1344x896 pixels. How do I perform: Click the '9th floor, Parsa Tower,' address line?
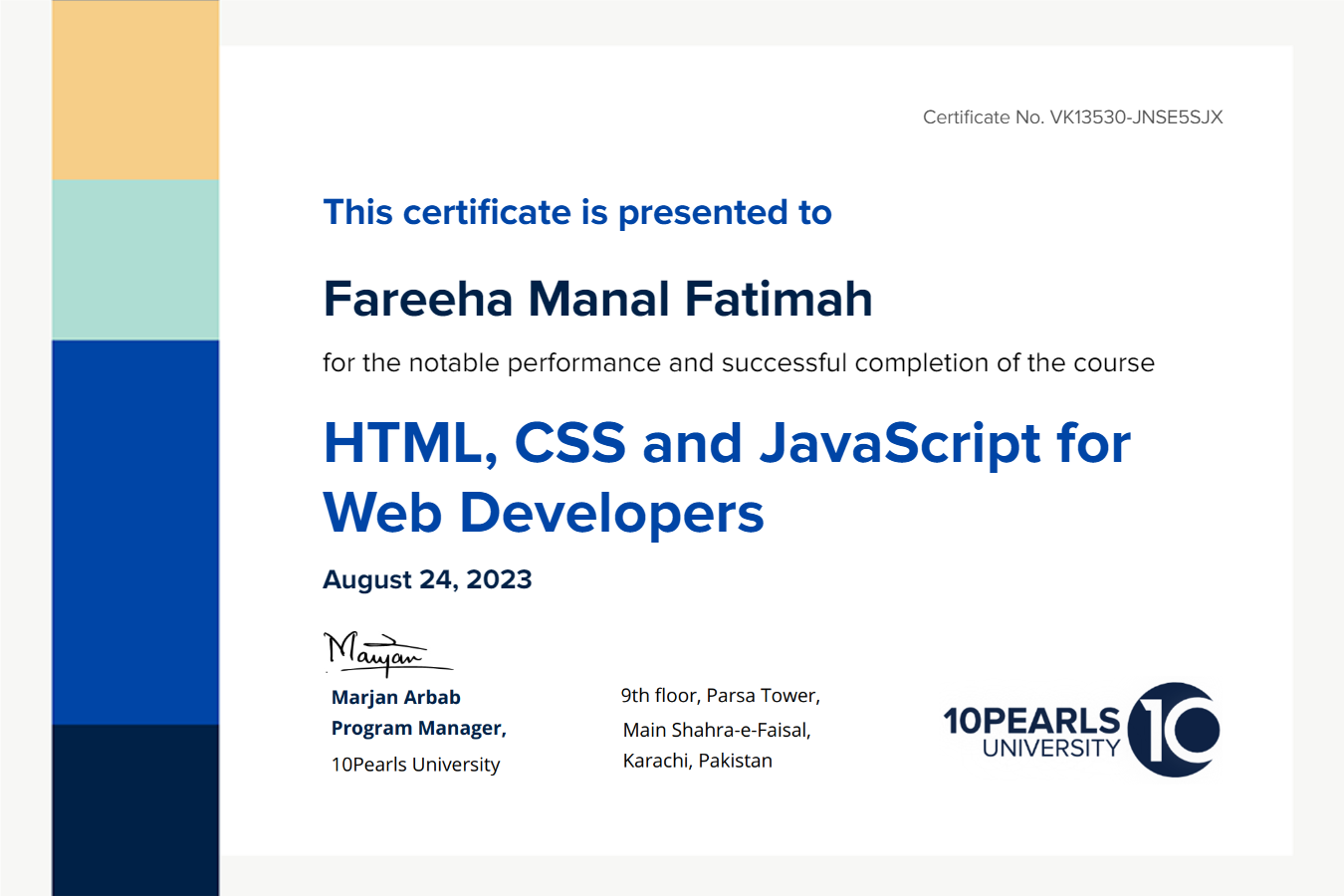pos(720,696)
